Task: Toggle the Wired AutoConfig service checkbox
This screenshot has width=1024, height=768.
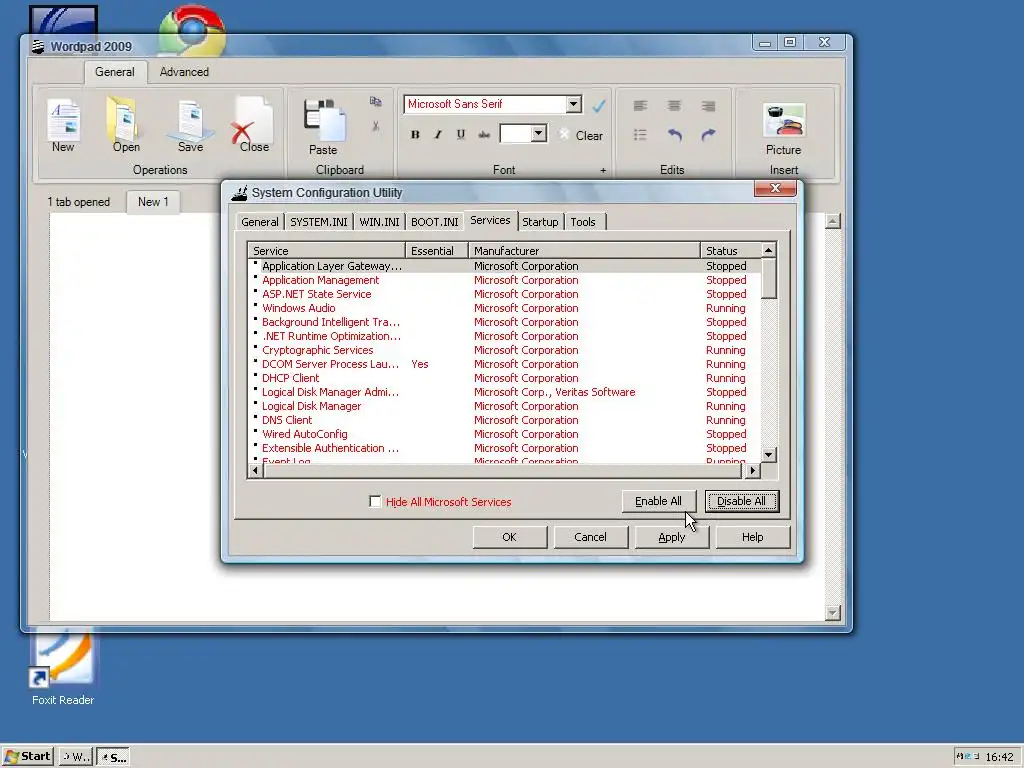Action: pos(255,432)
